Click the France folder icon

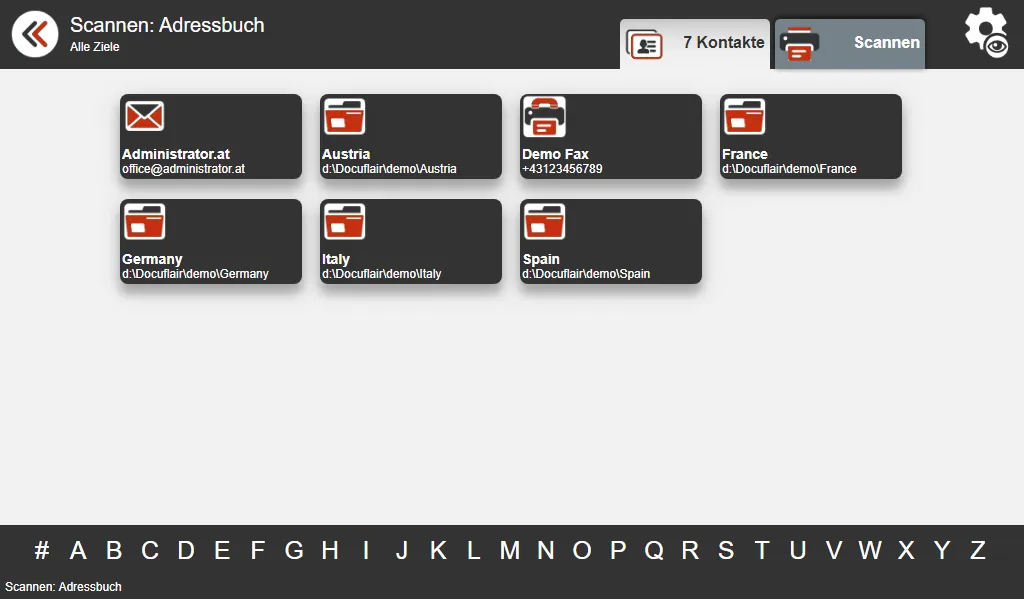pos(744,117)
